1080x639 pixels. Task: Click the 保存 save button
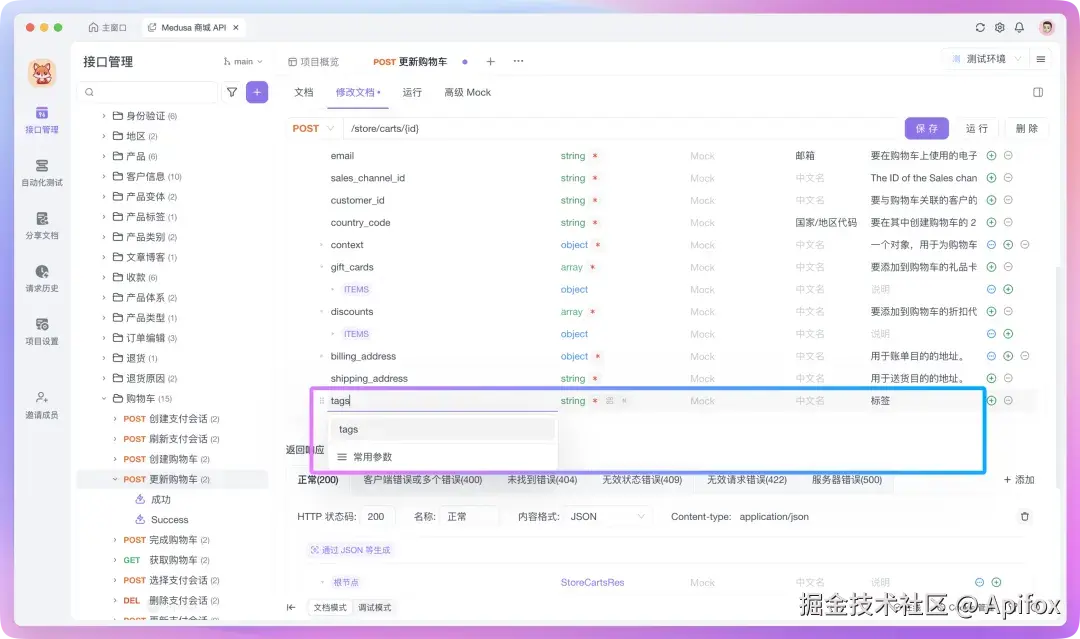[926, 128]
